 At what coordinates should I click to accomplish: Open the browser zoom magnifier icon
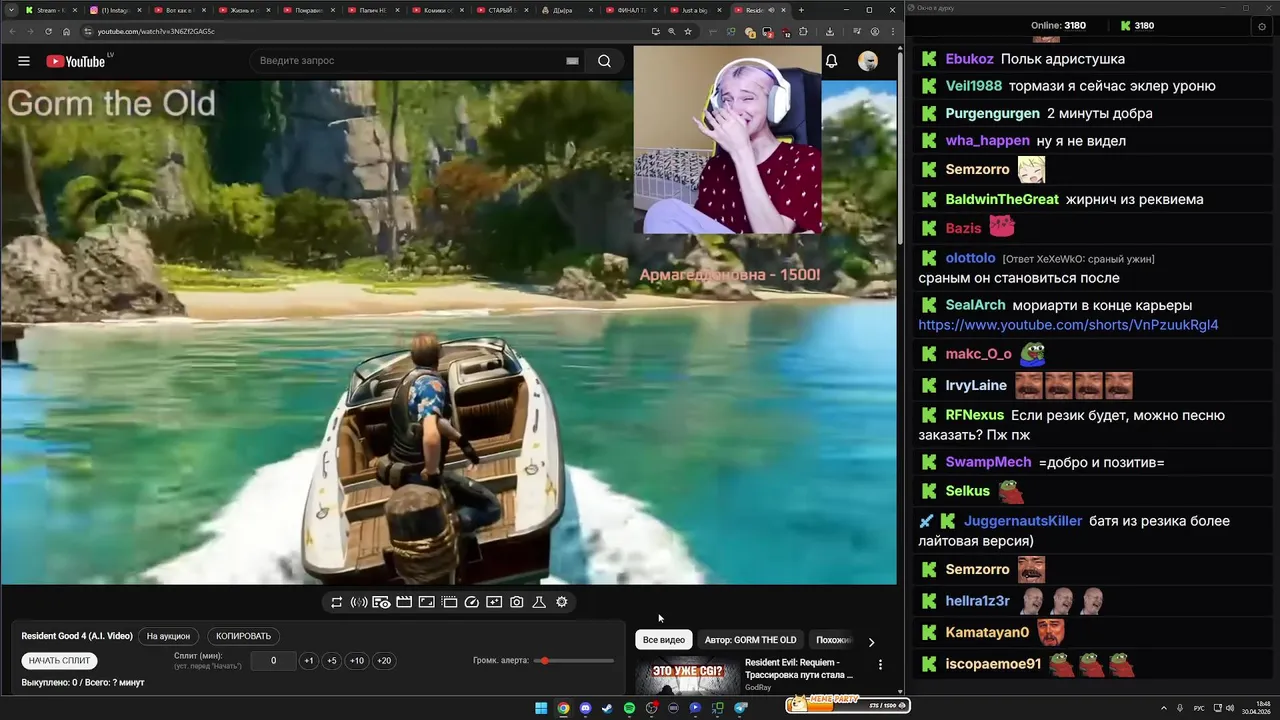click(x=671, y=31)
